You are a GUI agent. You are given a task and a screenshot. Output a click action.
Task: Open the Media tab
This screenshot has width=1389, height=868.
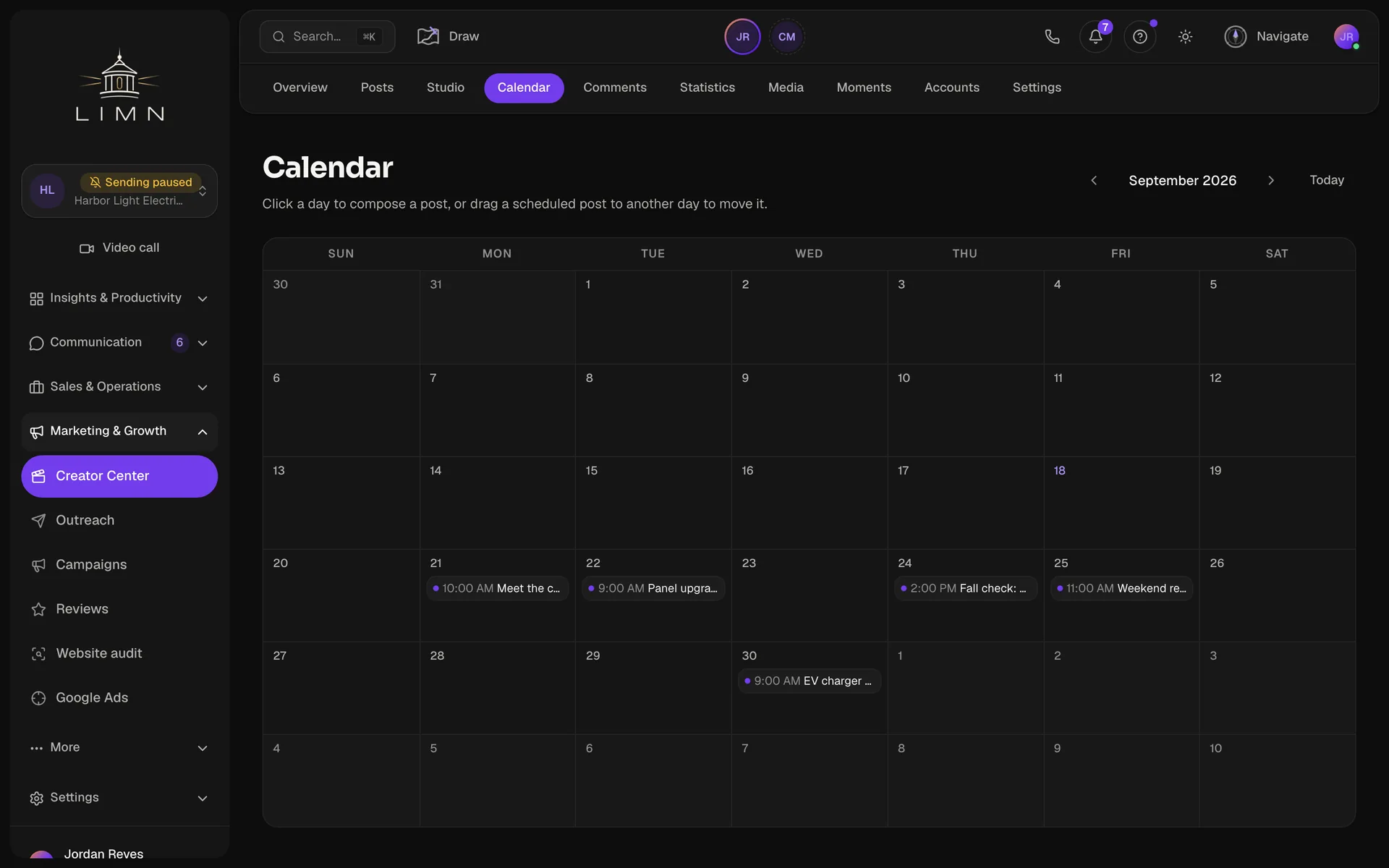pos(786,88)
